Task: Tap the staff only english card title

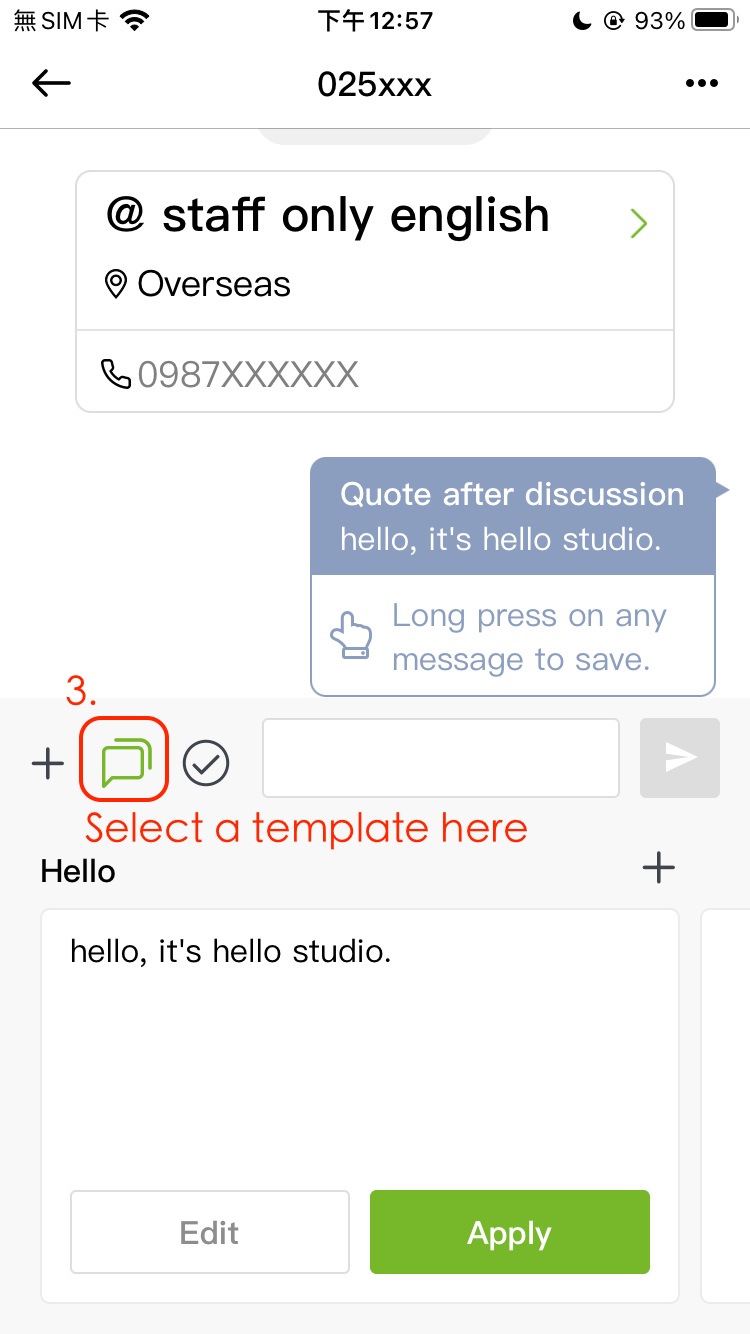Action: [x=328, y=216]
